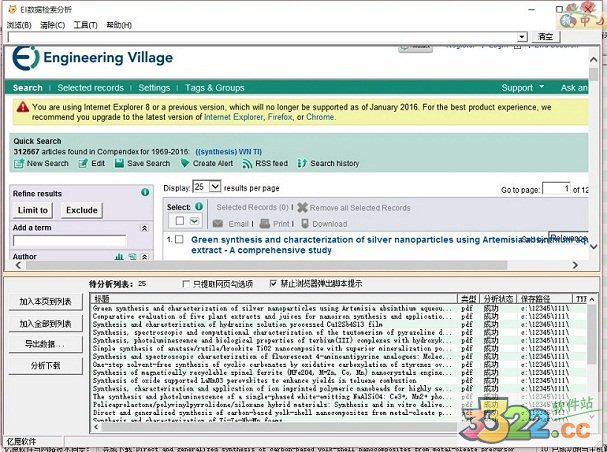Click the 清空 button
Viewport: 607px width, 452px height.
545,37
